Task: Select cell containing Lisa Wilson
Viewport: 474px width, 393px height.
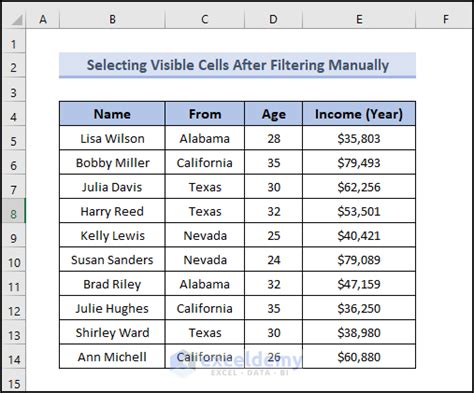Action: [112, 138]
